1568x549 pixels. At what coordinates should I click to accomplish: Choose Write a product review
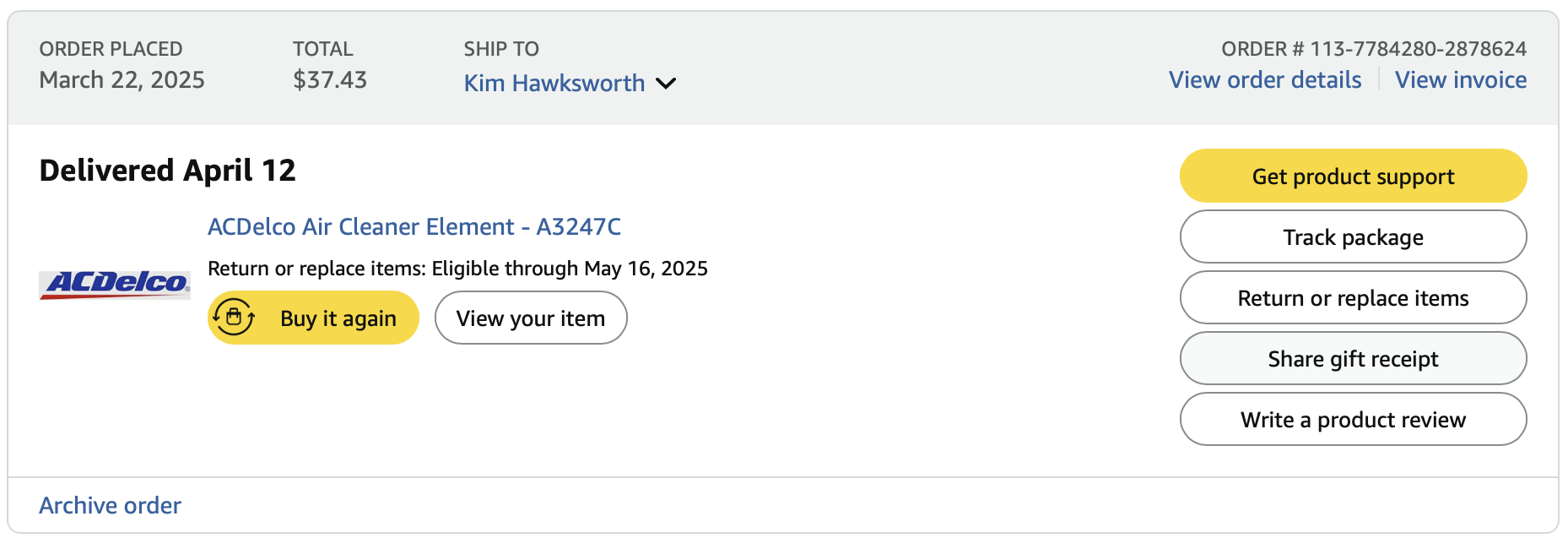pos(1353,420)
